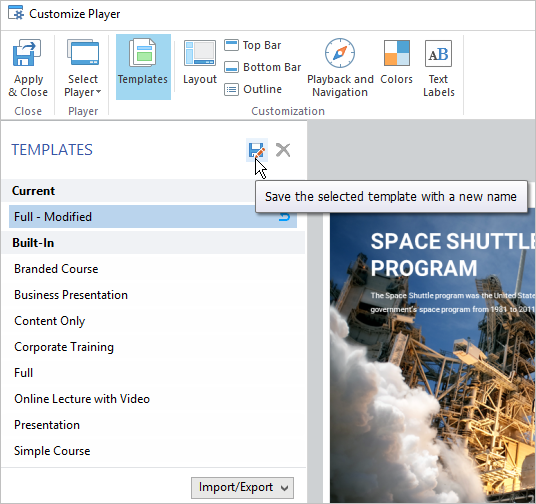The width and height of the screenshot is (536, 504).
Task: Open the Bottom Bar settings
Action: pos(263,67)
